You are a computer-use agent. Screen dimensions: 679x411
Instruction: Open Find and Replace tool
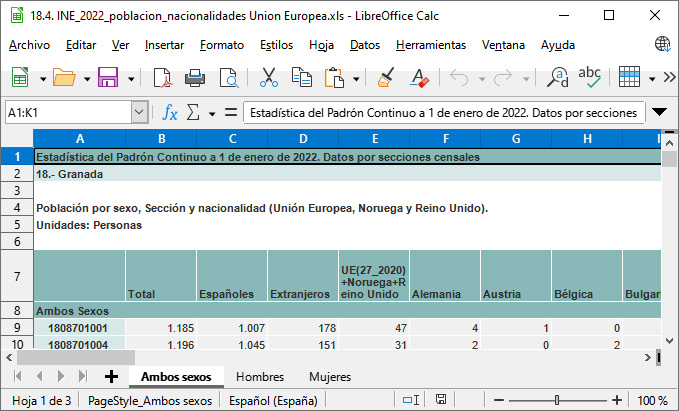[x=557, y=78]
